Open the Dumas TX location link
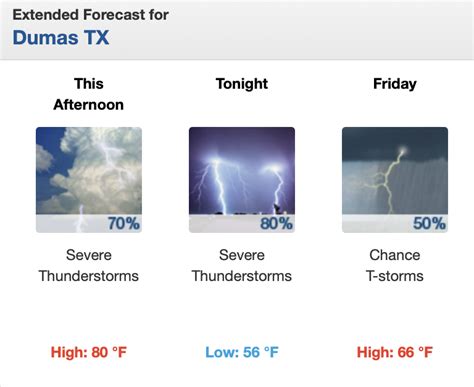The width and height of the screenshot is (474, 387). [x=61, y=37]
